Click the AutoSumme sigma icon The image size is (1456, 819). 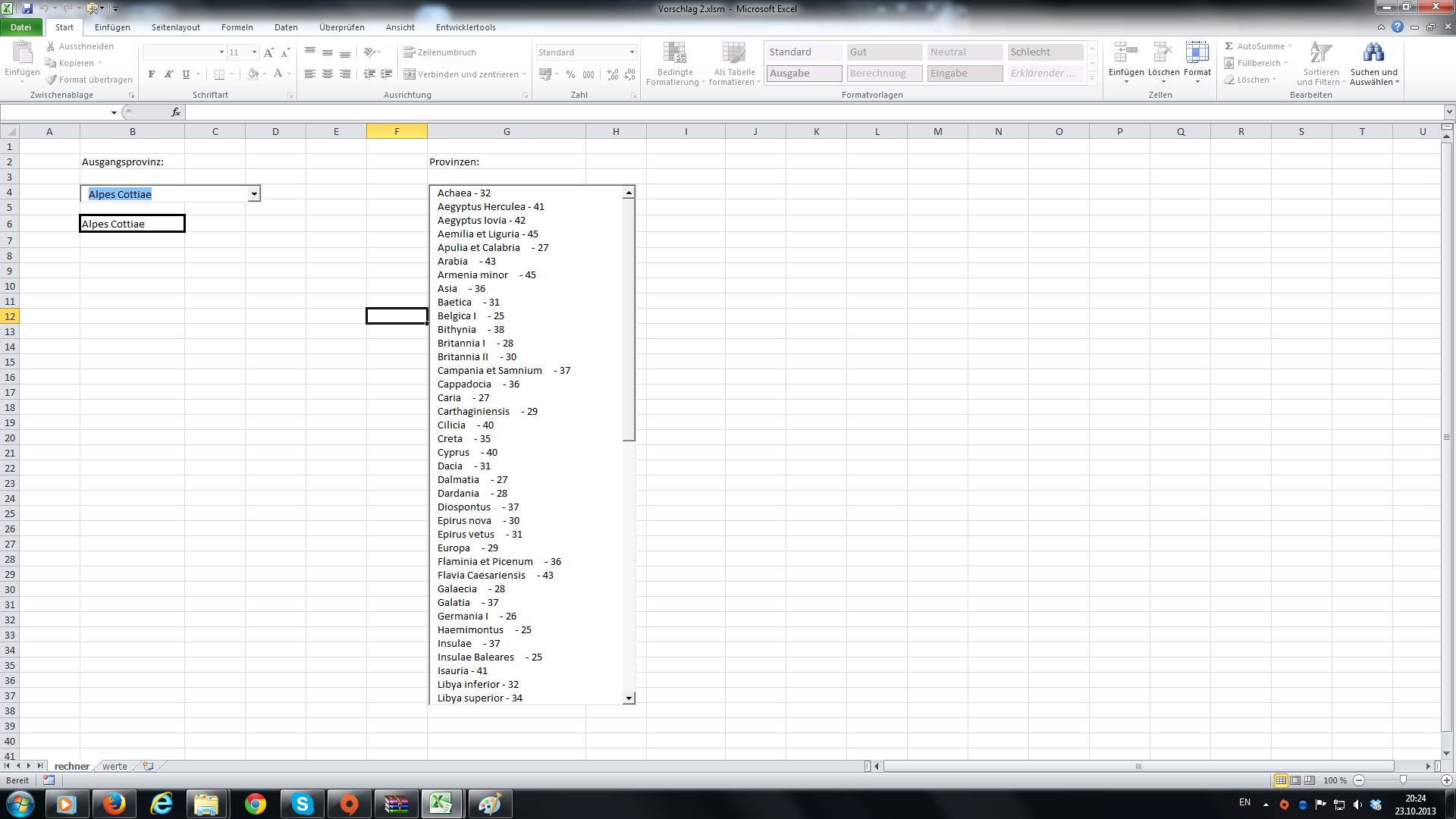point(1229,46)
